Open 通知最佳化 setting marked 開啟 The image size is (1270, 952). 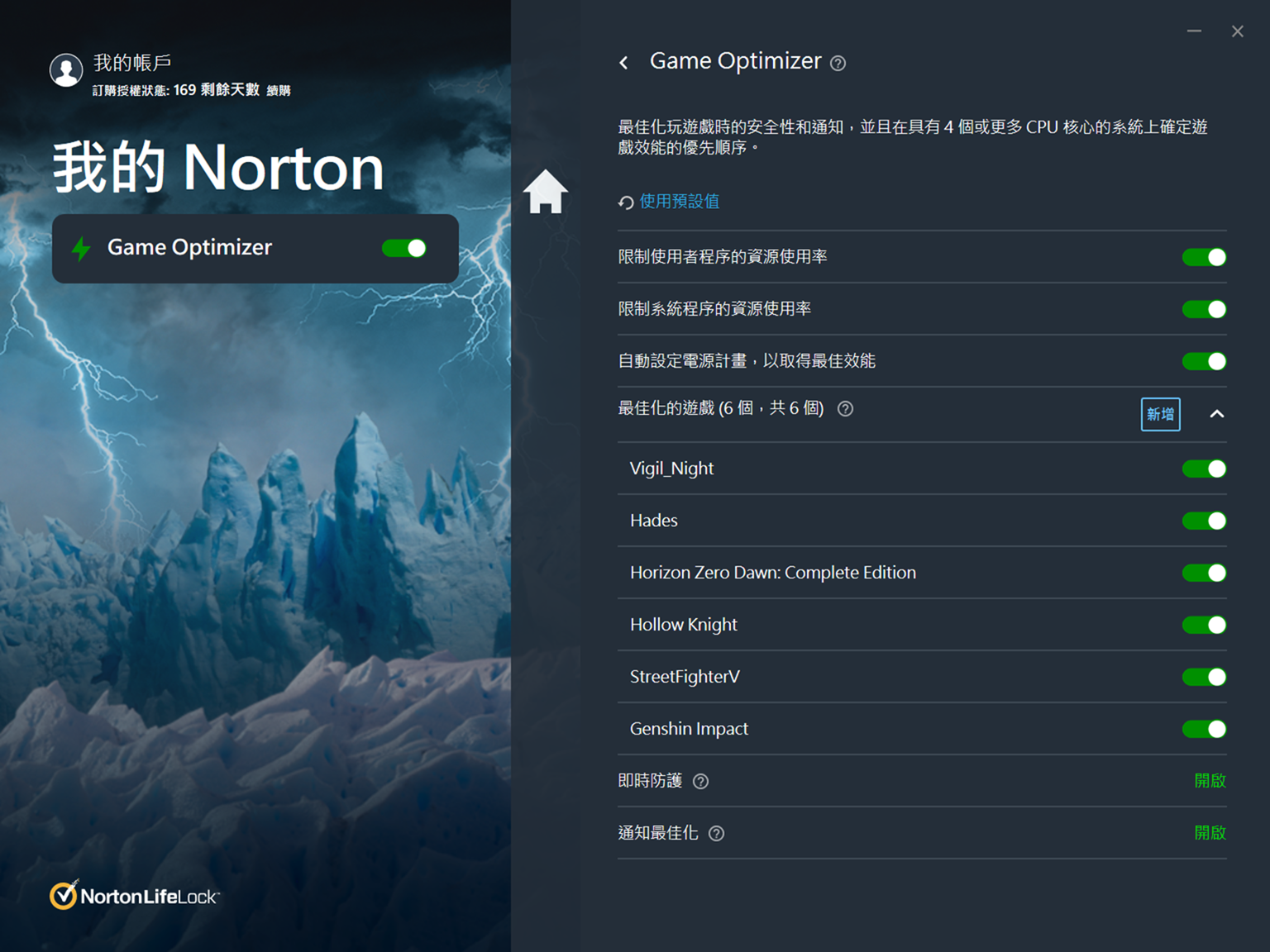[x=1210, y=833]
